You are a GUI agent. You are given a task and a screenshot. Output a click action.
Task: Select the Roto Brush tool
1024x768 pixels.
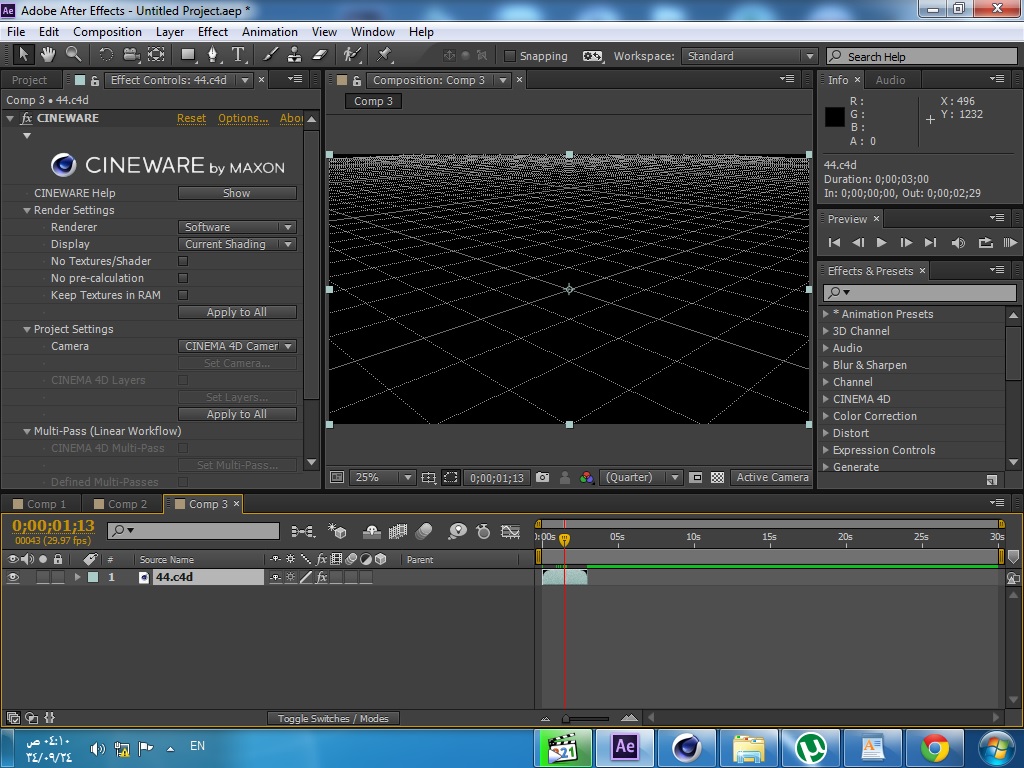[x=353, y=55]
